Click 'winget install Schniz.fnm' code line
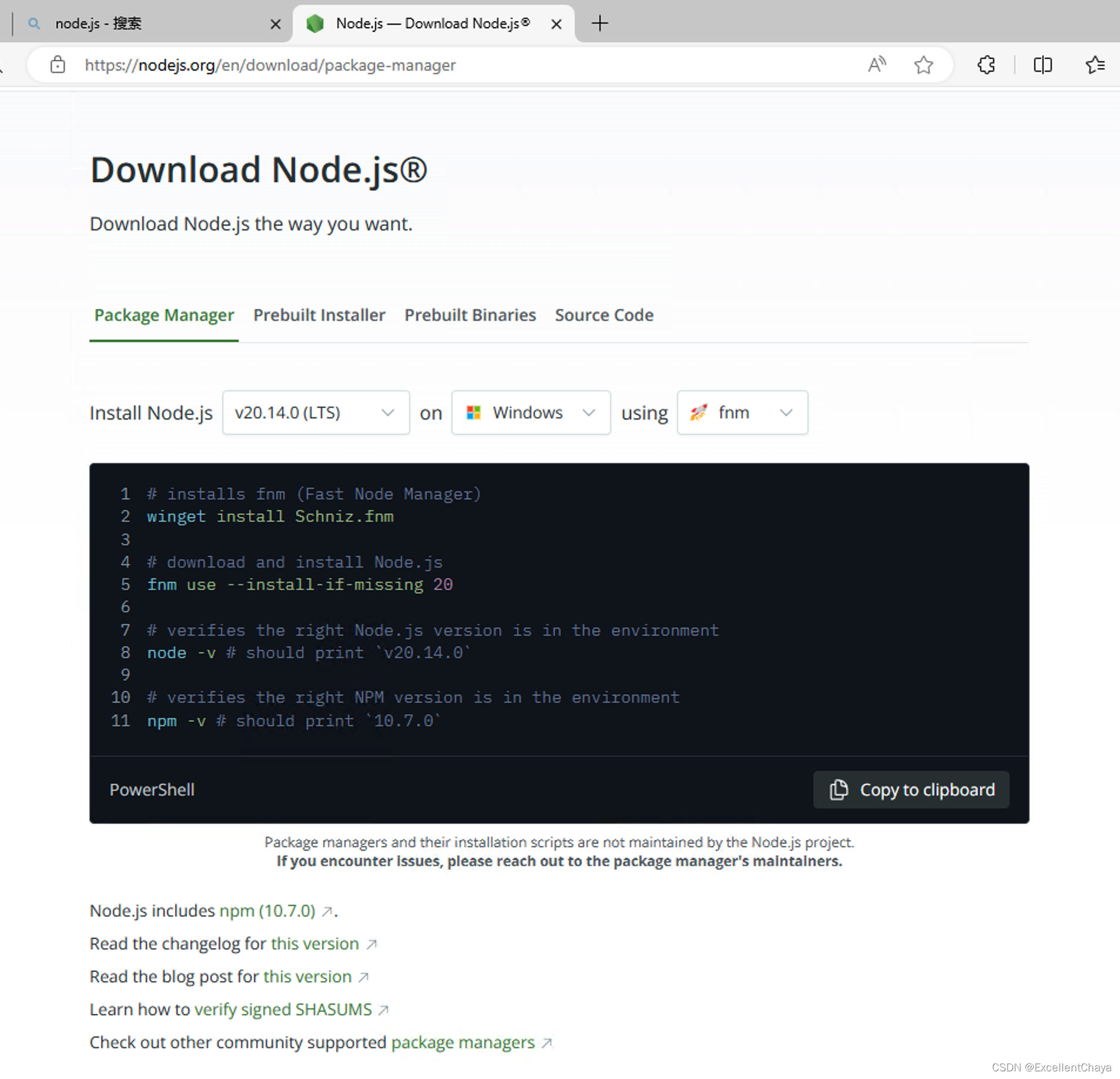 tap(270, 516)
